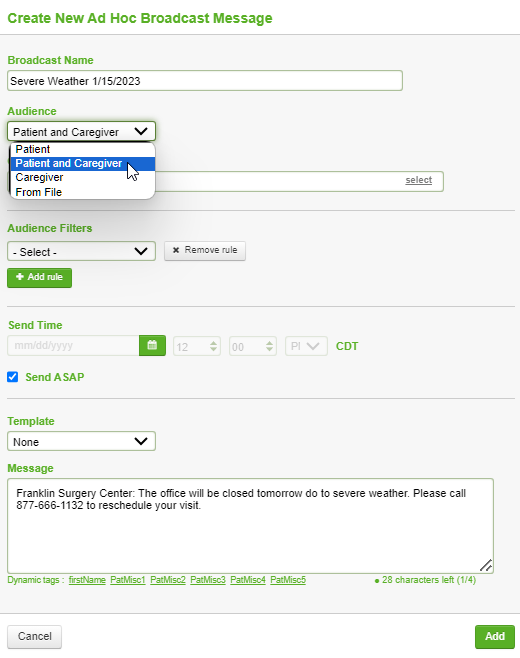Click the Add button to create broadcast

tap(495, 637)
